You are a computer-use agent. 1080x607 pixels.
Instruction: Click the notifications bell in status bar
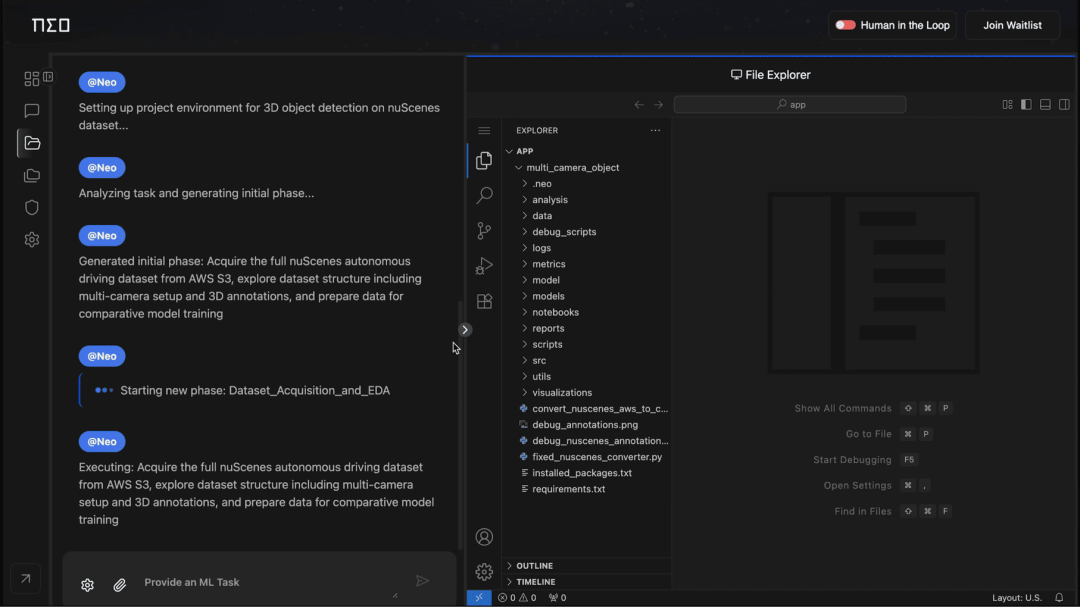coord(1059,598)
